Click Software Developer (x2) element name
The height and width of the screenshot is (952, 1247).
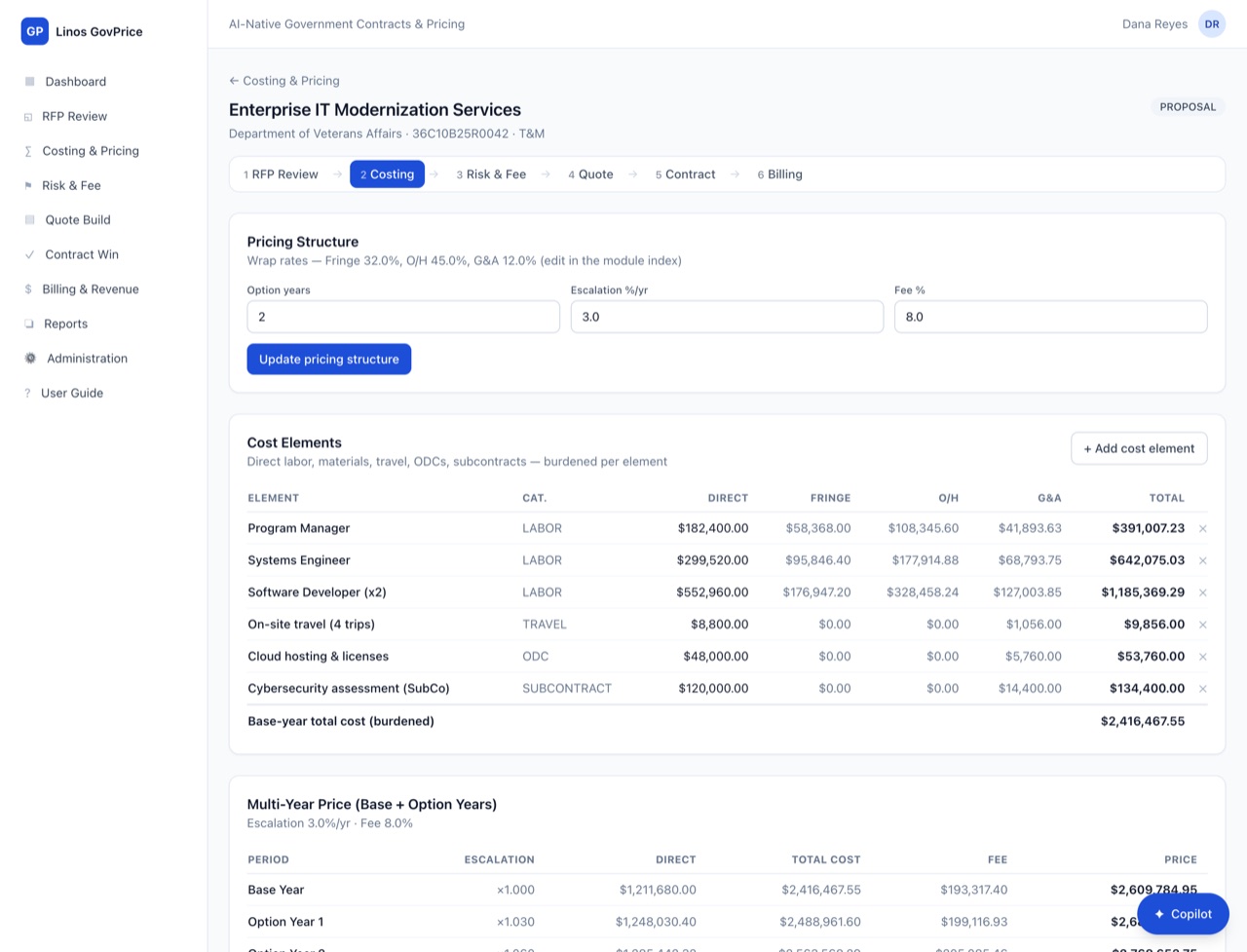[317, 592]
